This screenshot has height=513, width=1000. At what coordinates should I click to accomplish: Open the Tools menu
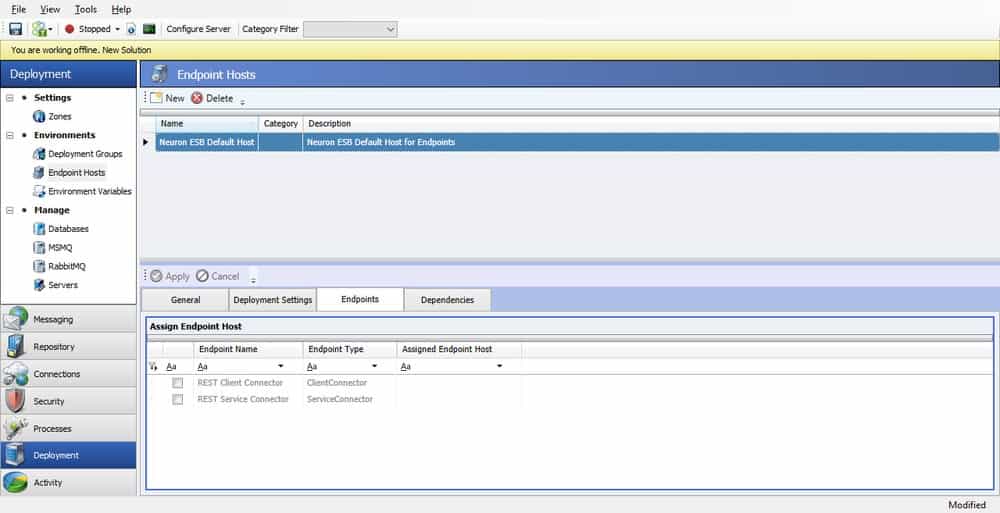tap(85, 10)
